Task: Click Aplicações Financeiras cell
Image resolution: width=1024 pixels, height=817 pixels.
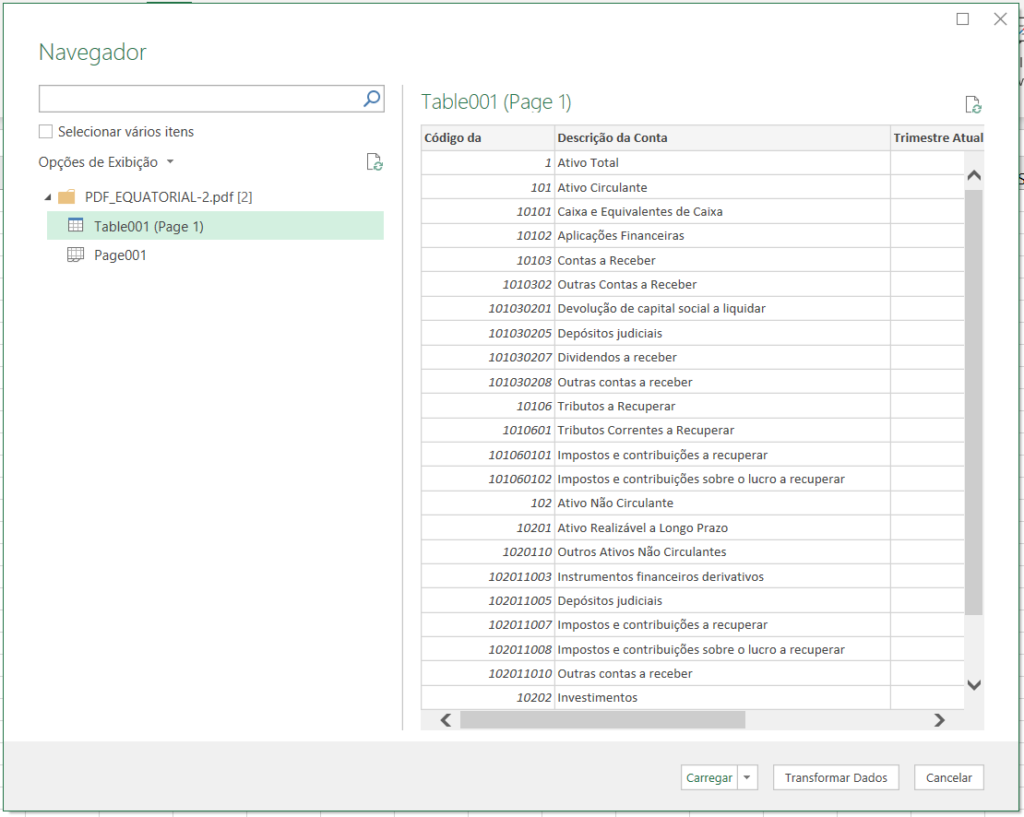Action: [x=722, y=236]
